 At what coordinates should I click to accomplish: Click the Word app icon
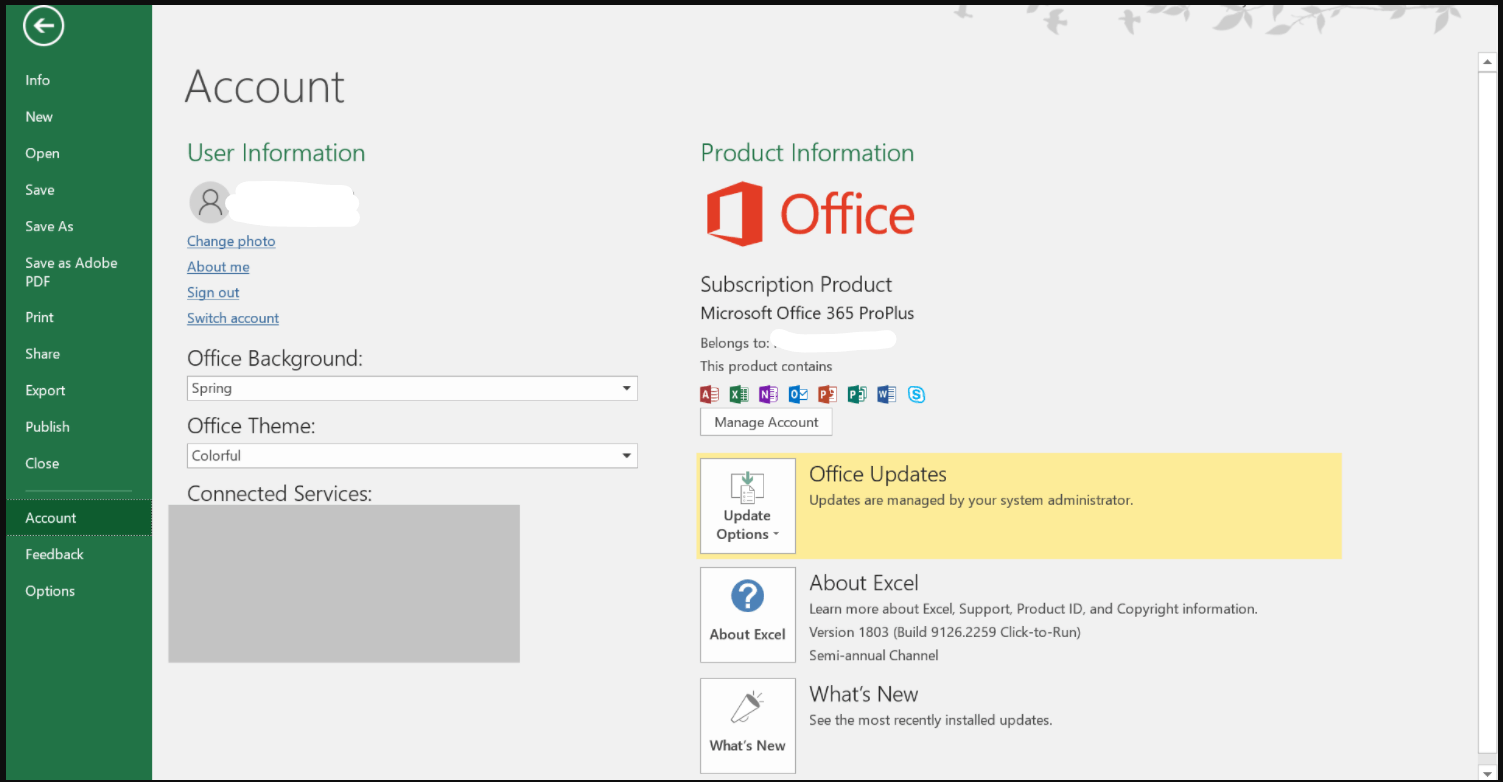tap(886, 394)
